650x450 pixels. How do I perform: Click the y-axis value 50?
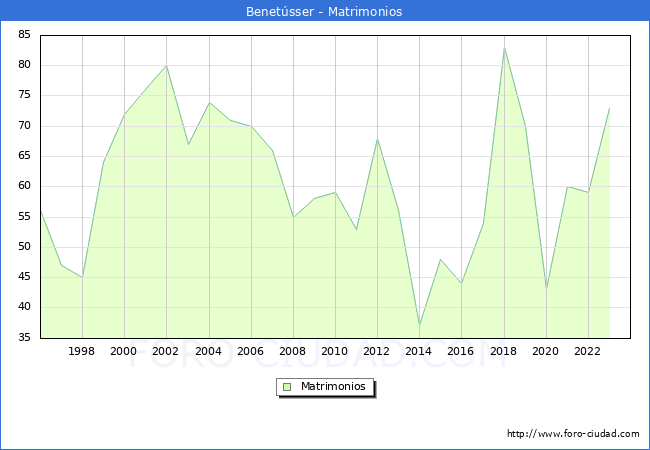(x=24, y=247)
